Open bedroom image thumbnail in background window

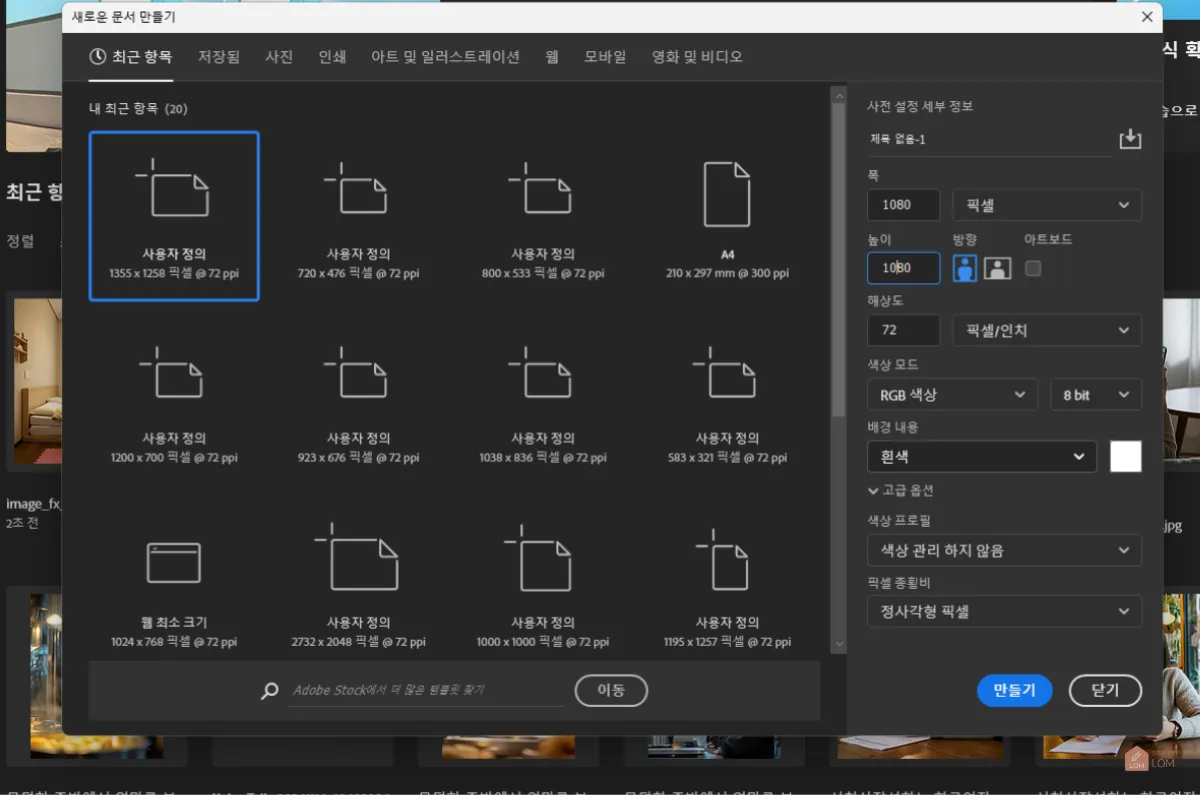(x=36, y=380)
